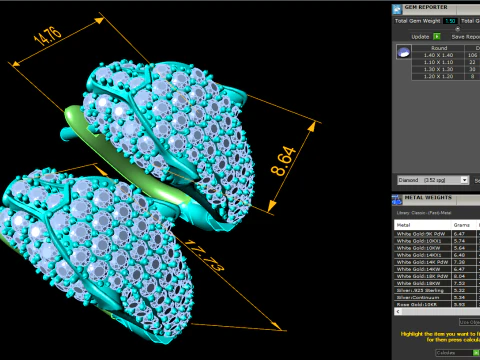Select the White Gold:10KX1 row
480x360 pixels.
[437, 241]
